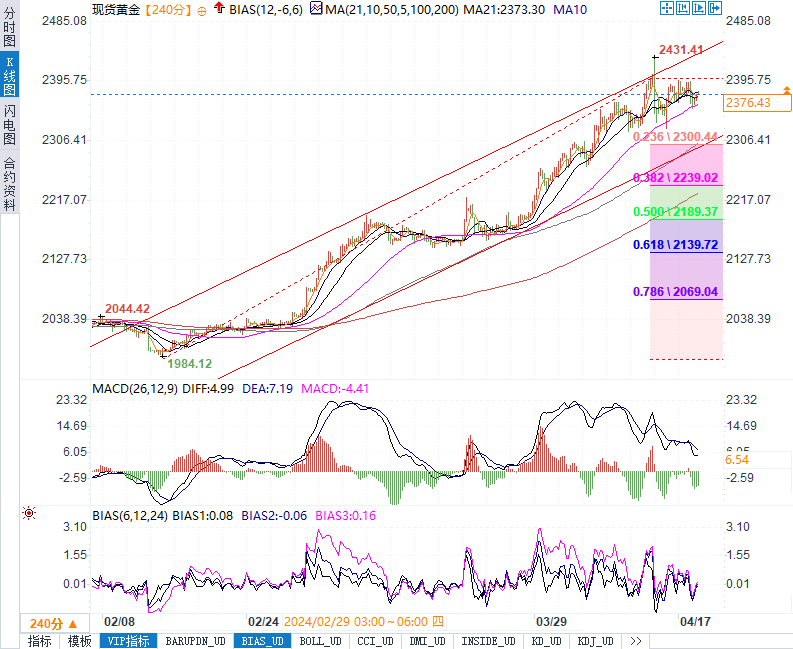This screenshot has height=649, width=793.
Task: Click the orange price alert marker
Action: coord(787,91)
